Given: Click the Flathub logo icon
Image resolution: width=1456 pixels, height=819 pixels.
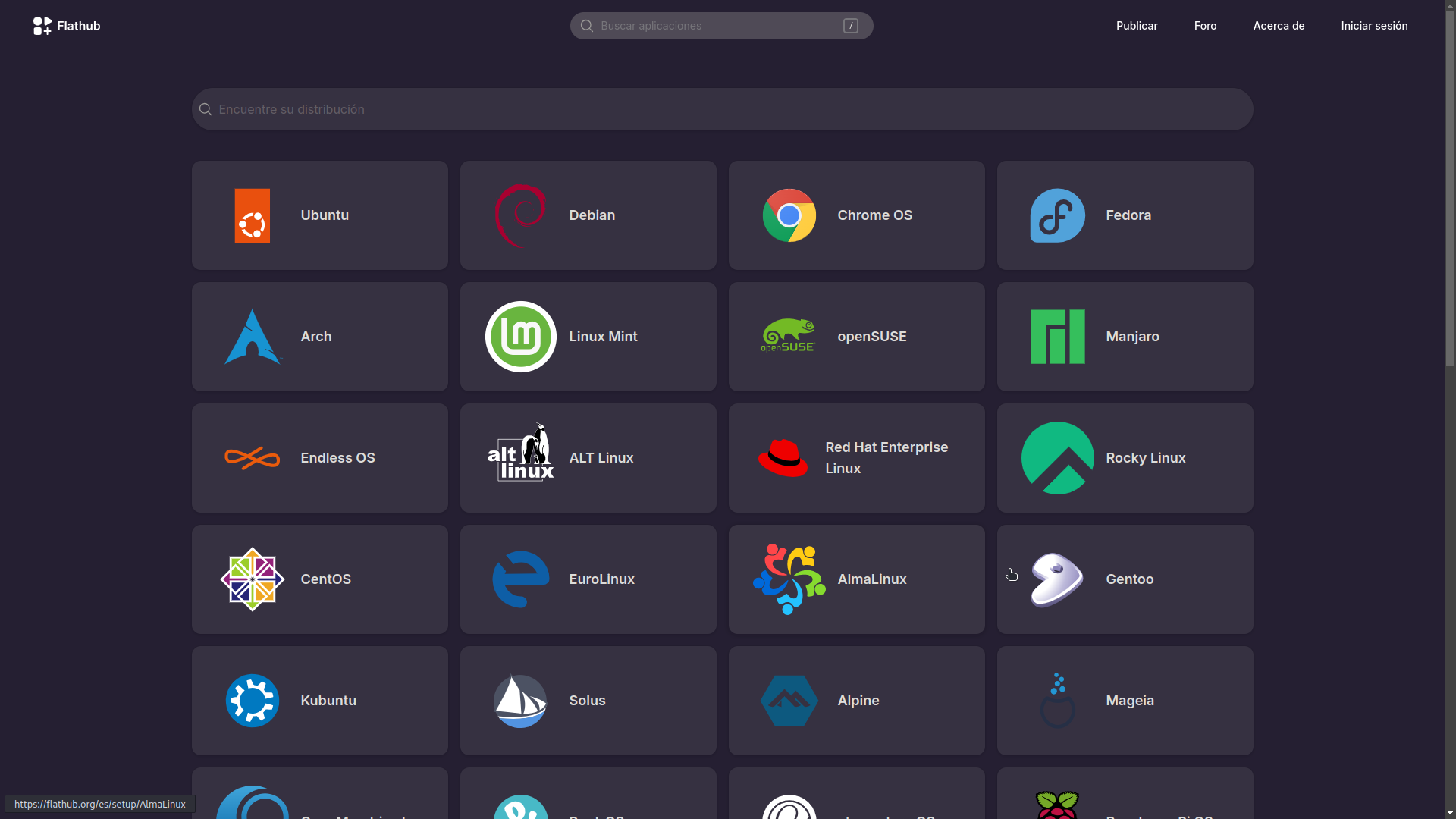Looking at the screenshot, I should click(x=42, y=25).
